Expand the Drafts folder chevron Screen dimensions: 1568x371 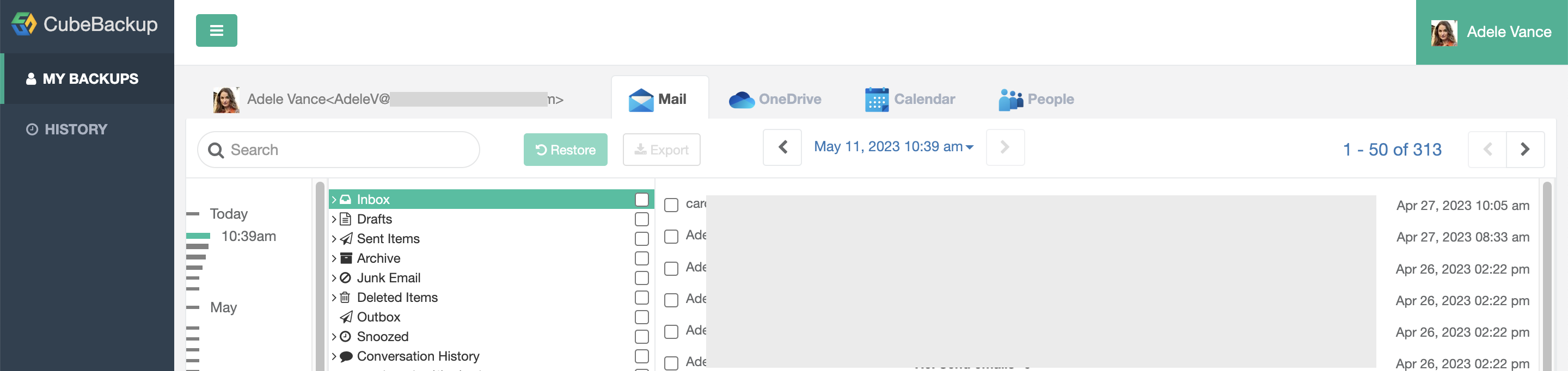tap(334, 219)
